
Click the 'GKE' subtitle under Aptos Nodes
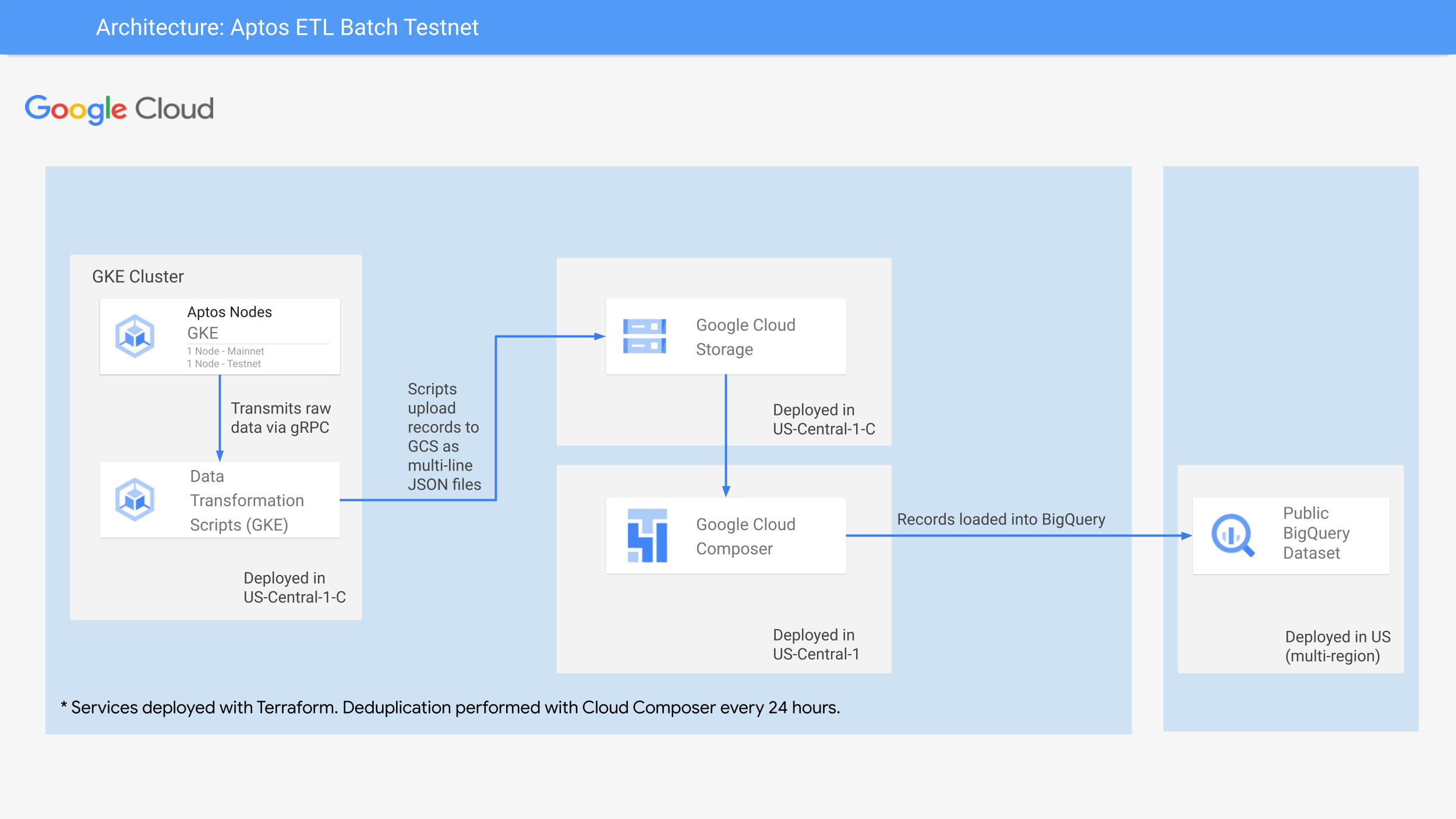pos(203,333)
